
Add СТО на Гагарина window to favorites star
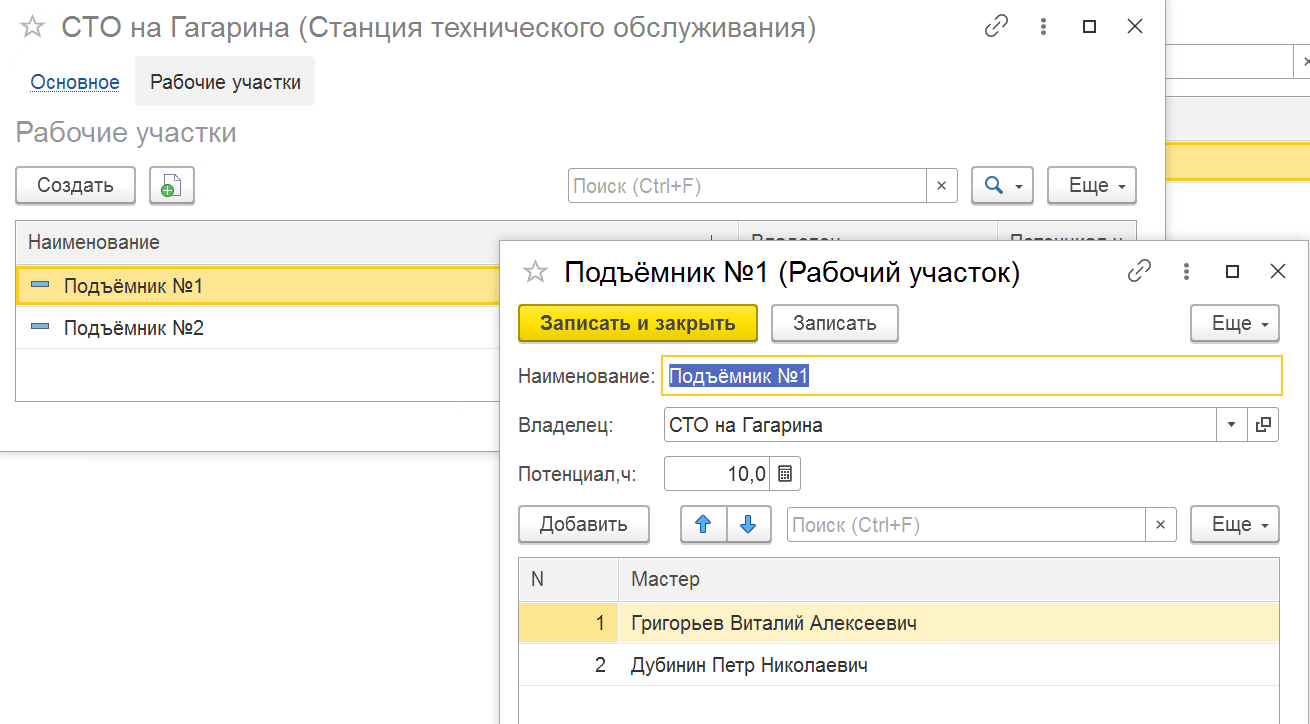[32, 27]
